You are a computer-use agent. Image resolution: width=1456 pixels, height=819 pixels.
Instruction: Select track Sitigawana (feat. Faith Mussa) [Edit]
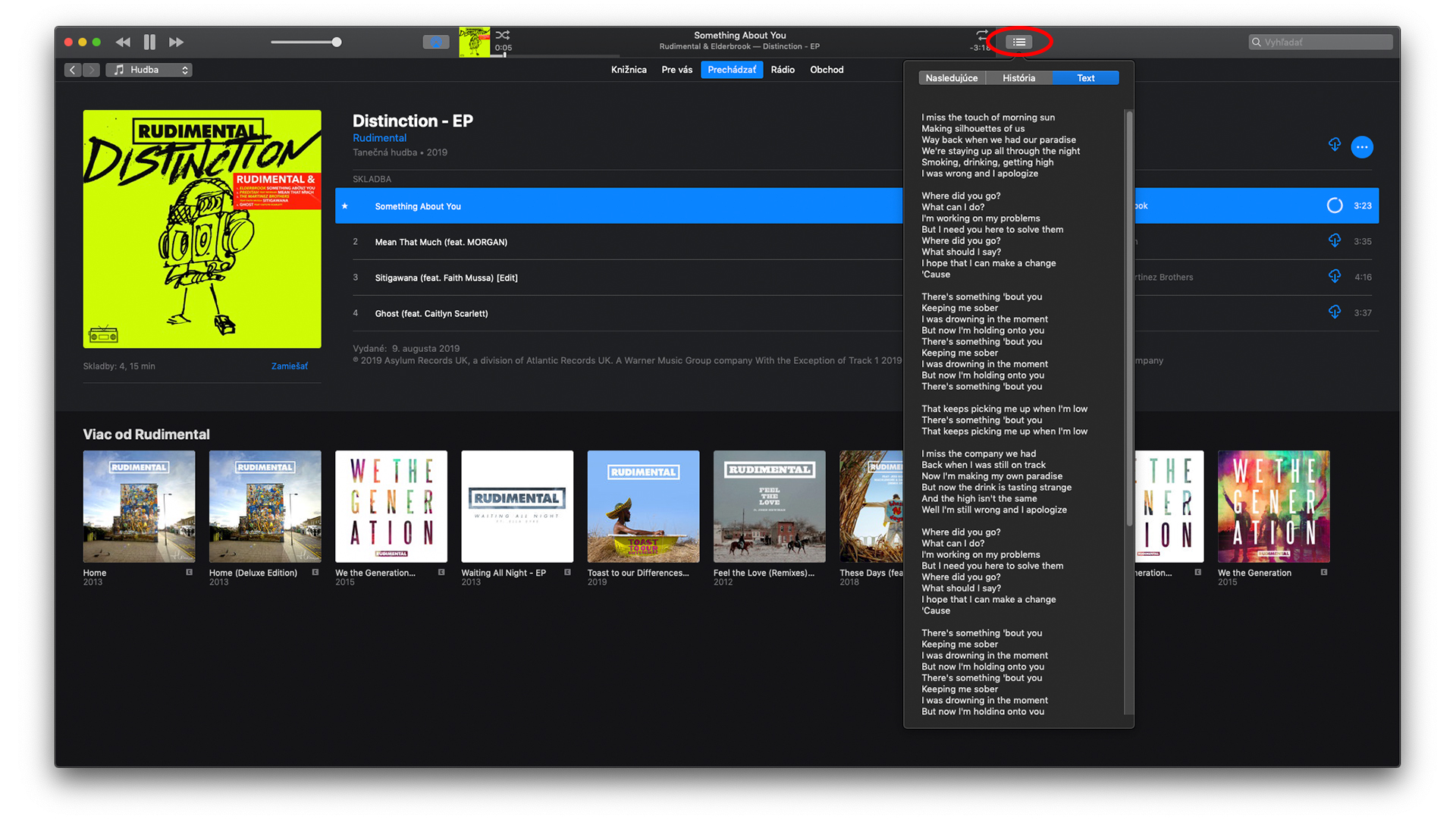446,278
